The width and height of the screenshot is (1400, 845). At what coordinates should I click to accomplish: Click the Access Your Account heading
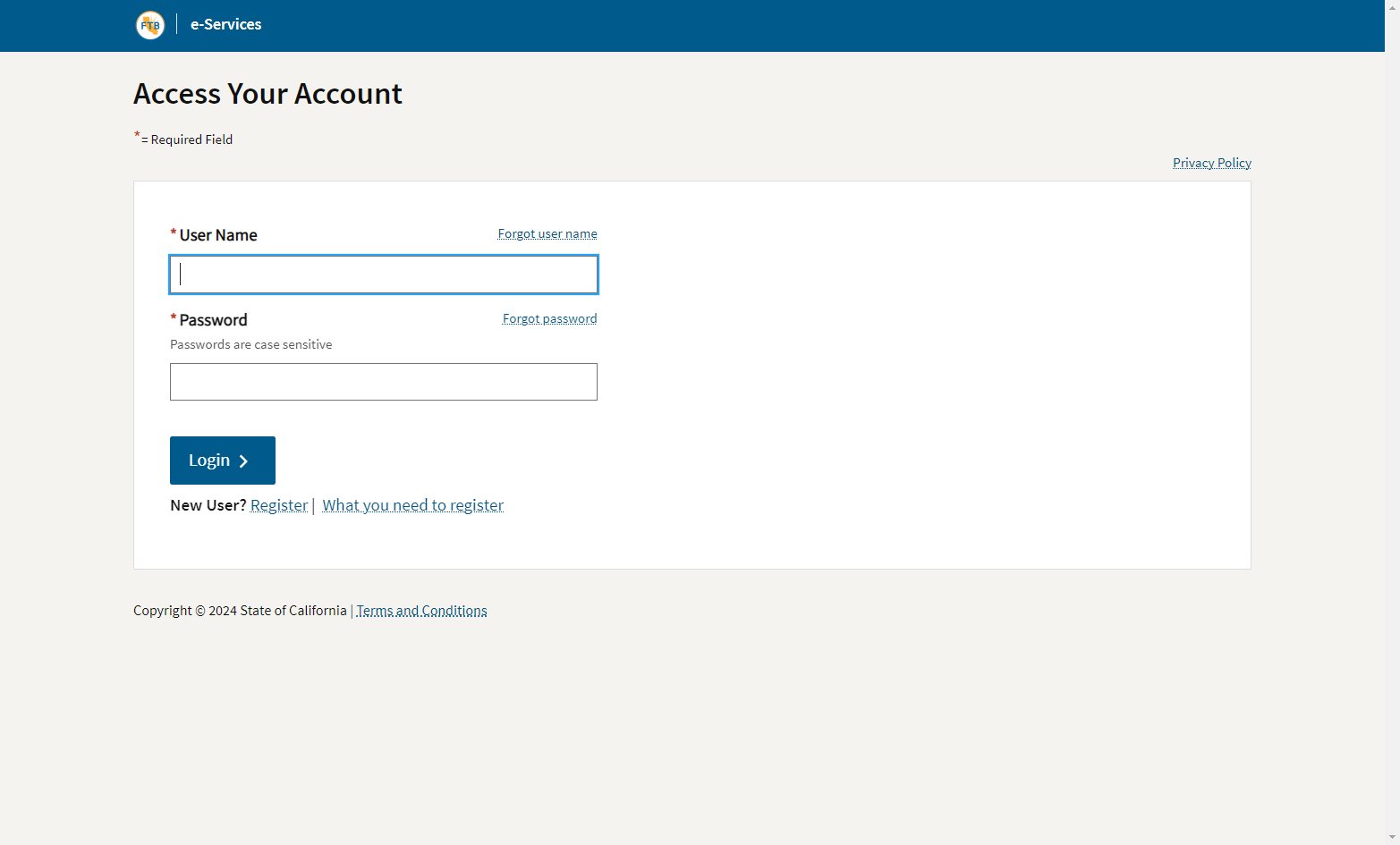(x=267, y=94)
